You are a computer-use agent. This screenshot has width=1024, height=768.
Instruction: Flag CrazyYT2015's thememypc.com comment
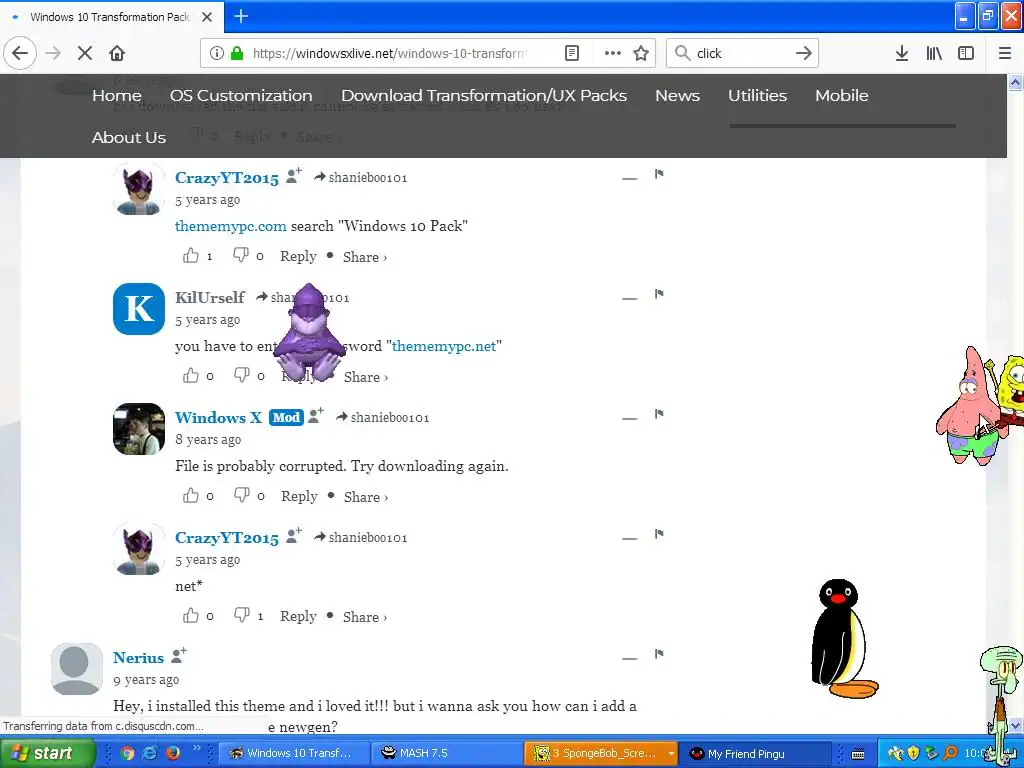pos(659,174)
